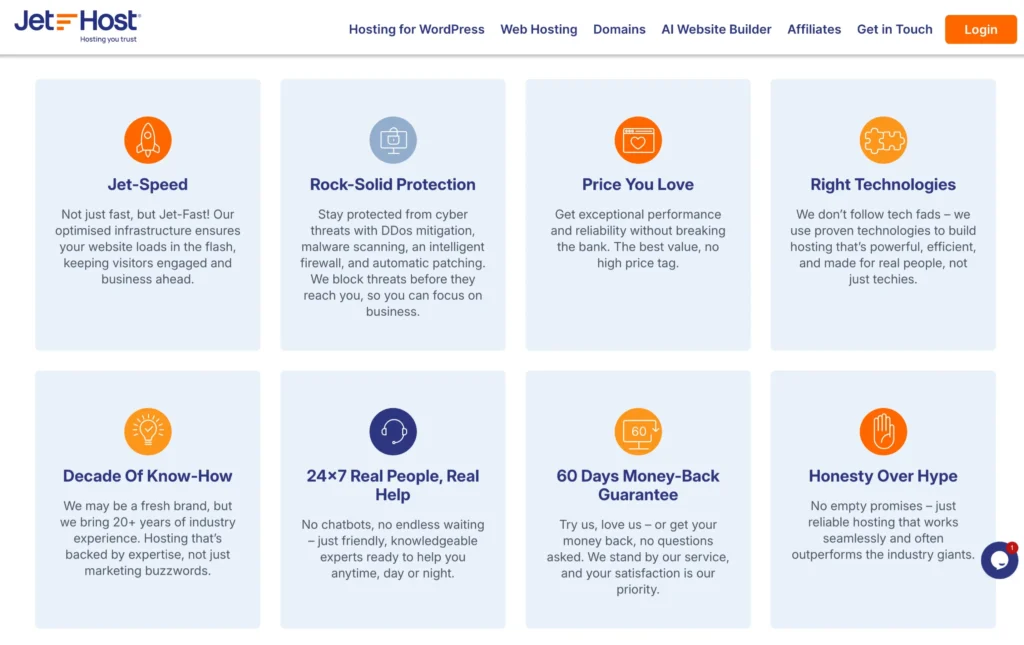Open Hosting for WordPress menu item
The height and width of the screenshot is (645, 1024).
click(x=416, y=29)
